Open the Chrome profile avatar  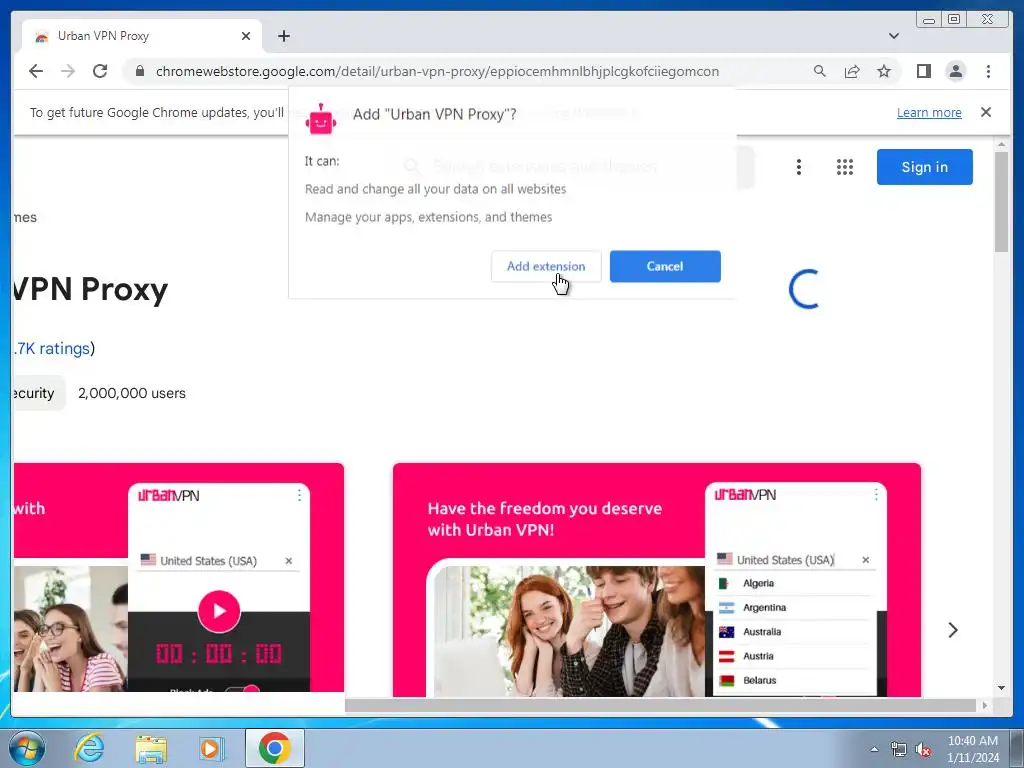(x=955, y=71)
